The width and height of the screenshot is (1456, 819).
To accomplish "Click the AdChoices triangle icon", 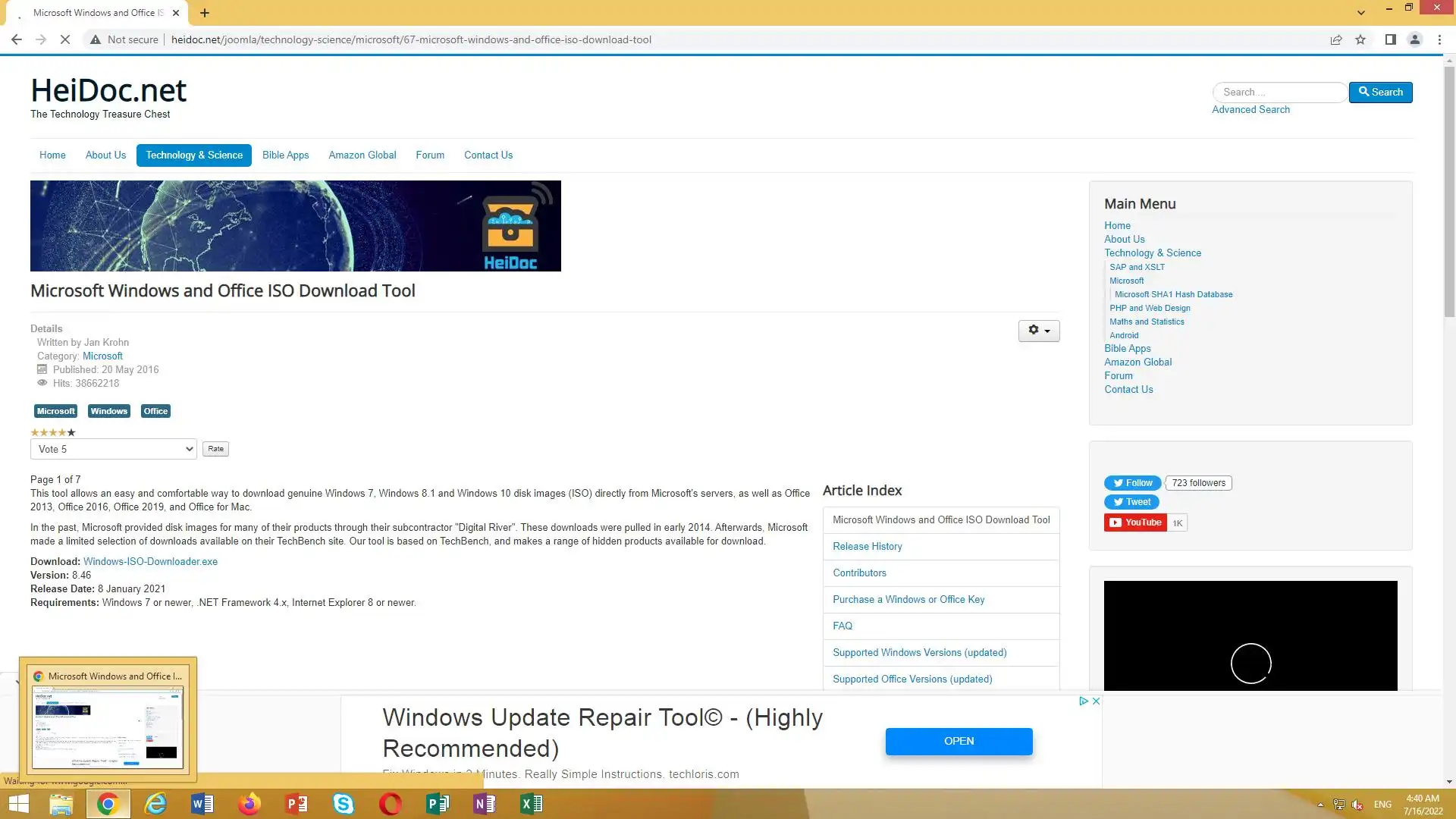I will tap(1084, 701).
